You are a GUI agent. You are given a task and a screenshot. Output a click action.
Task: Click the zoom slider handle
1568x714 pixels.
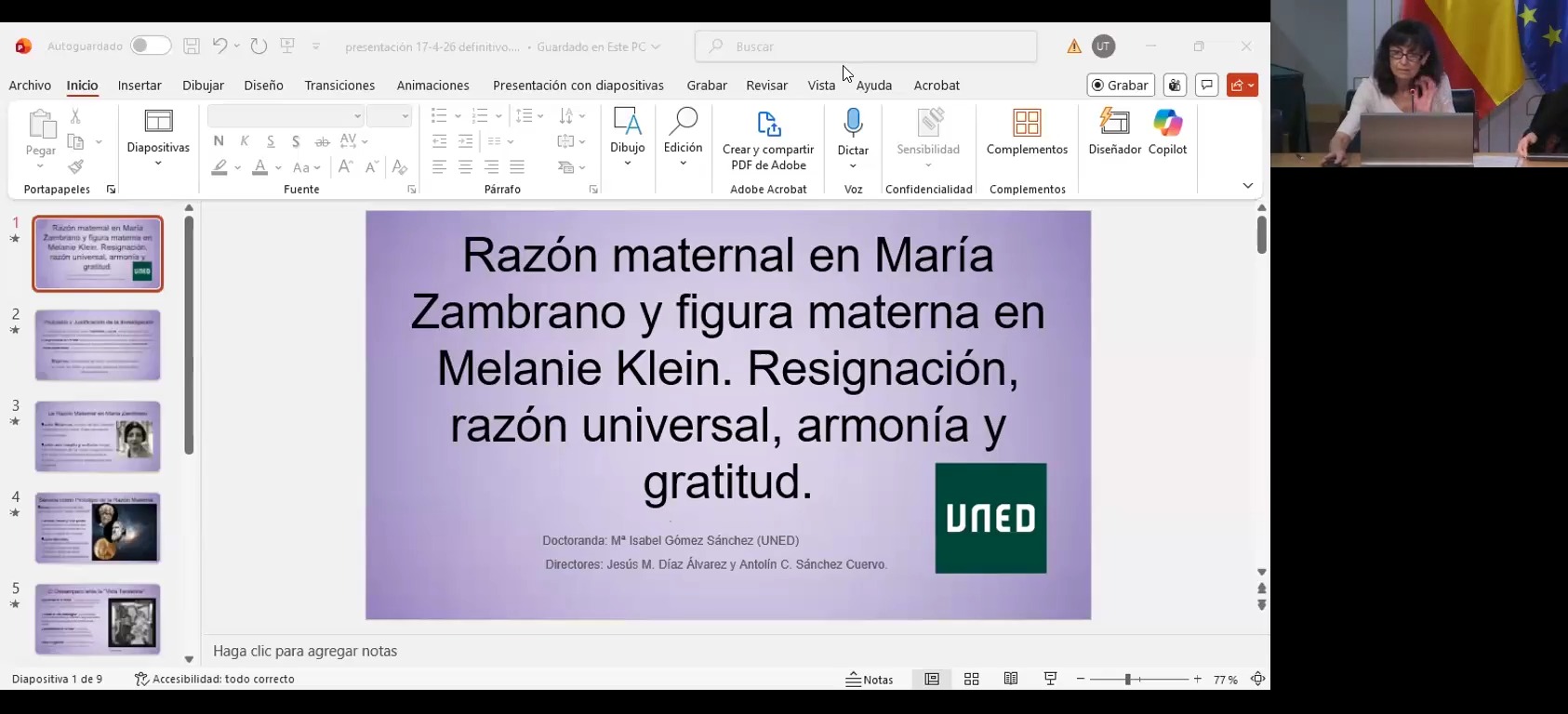[1127, 680]
